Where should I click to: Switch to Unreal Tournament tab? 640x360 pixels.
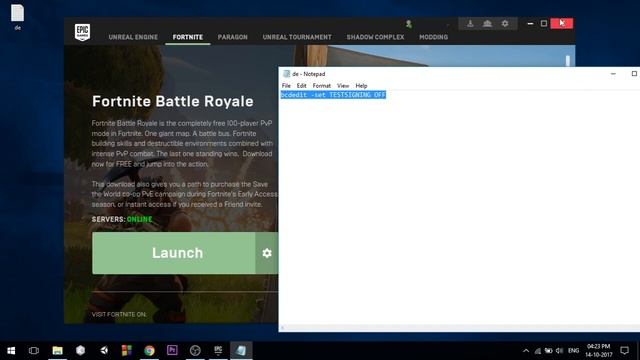click(x=297, y=37)
